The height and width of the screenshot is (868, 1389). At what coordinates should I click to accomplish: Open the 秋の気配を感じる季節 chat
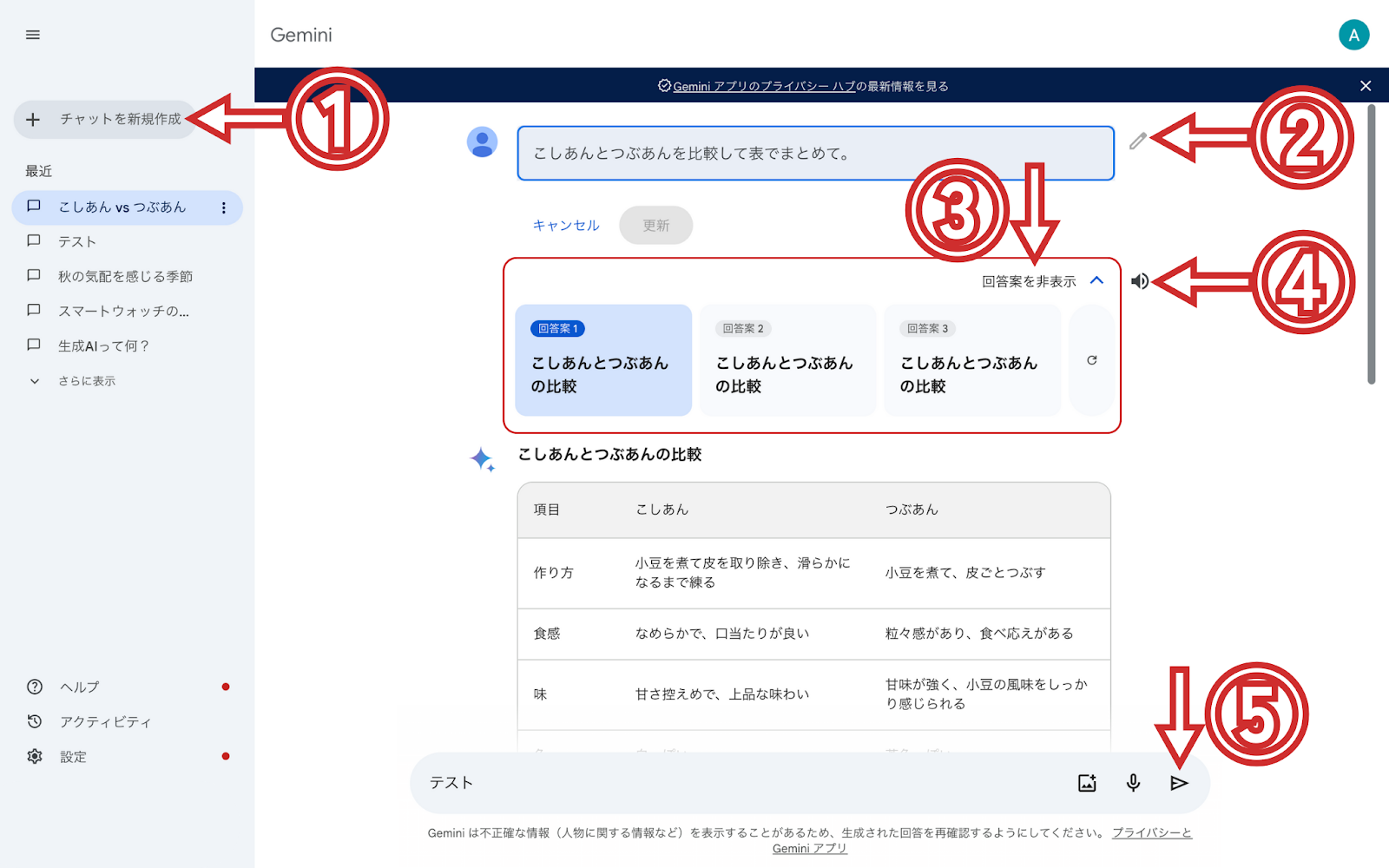[x=127, y=276]
